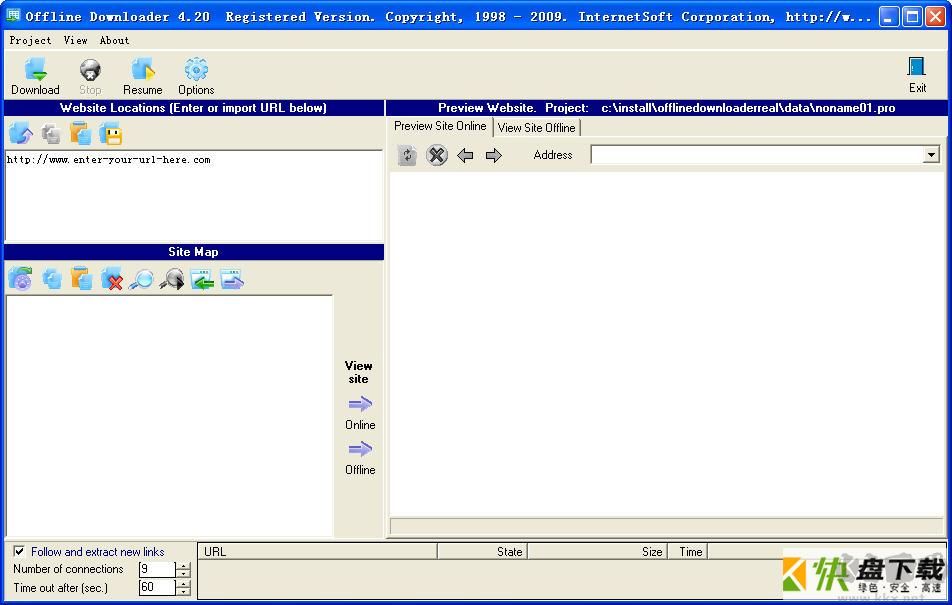Open the Address bar dropdown
The height and width of the screenshot is (605, 952).
coord(931,155)
